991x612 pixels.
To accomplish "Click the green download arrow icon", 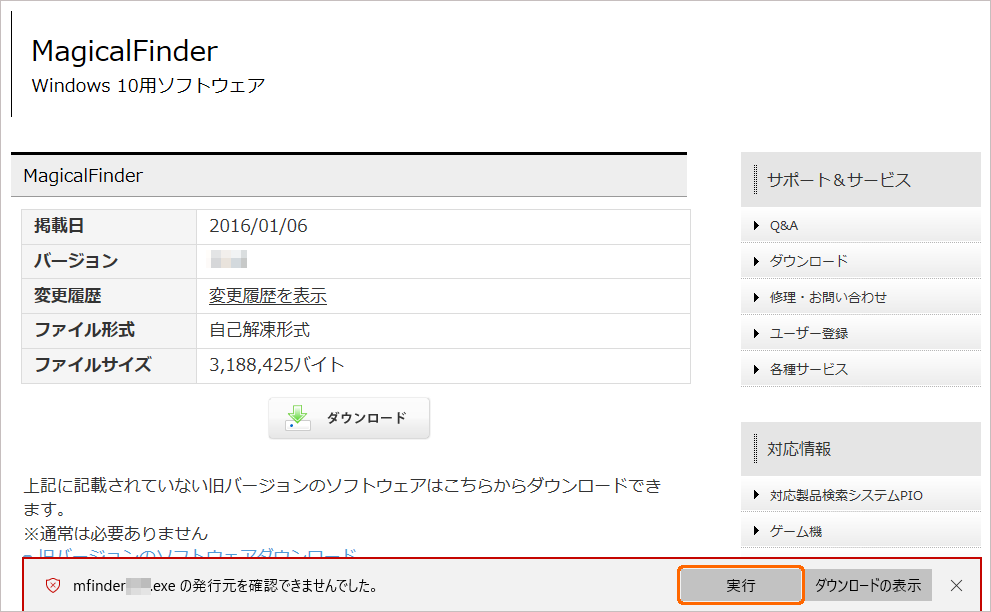I will pos(298,418).
